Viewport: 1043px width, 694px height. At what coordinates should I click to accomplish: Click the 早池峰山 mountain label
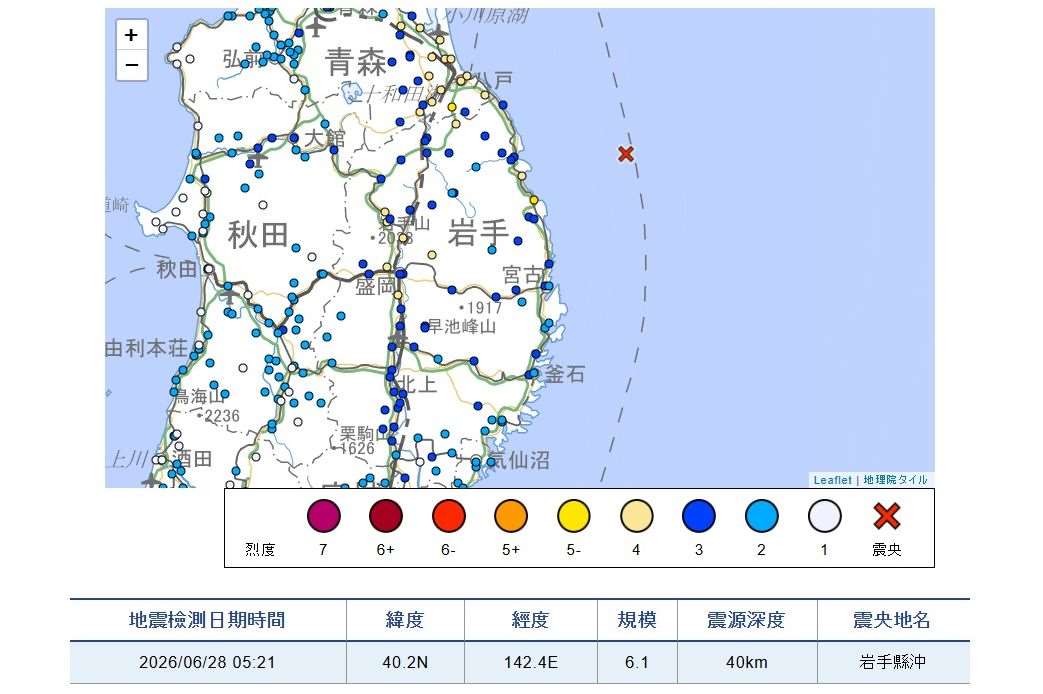pos(462,326)
